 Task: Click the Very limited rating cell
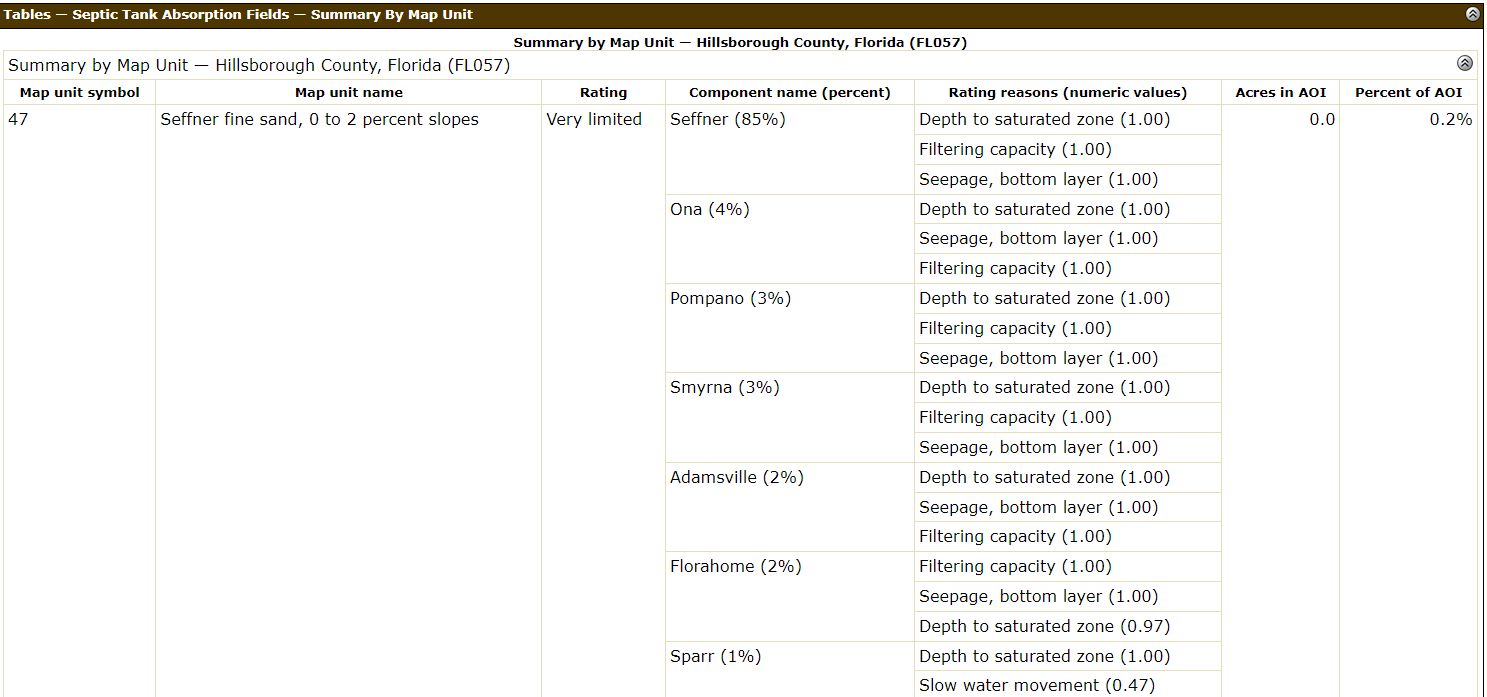(x=594, y=119)
